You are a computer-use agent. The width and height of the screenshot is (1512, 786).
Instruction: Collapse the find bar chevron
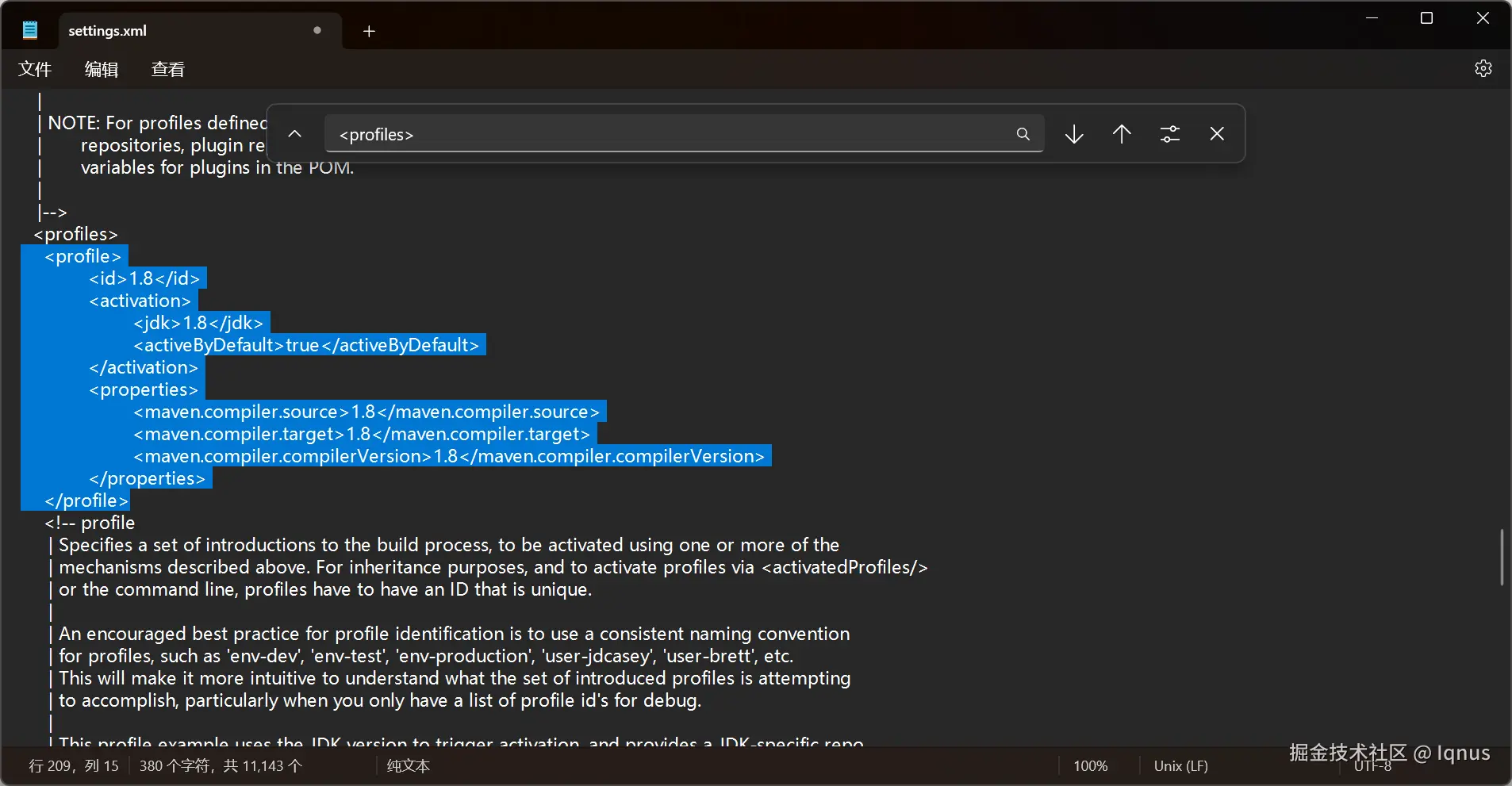click(294, 134)
